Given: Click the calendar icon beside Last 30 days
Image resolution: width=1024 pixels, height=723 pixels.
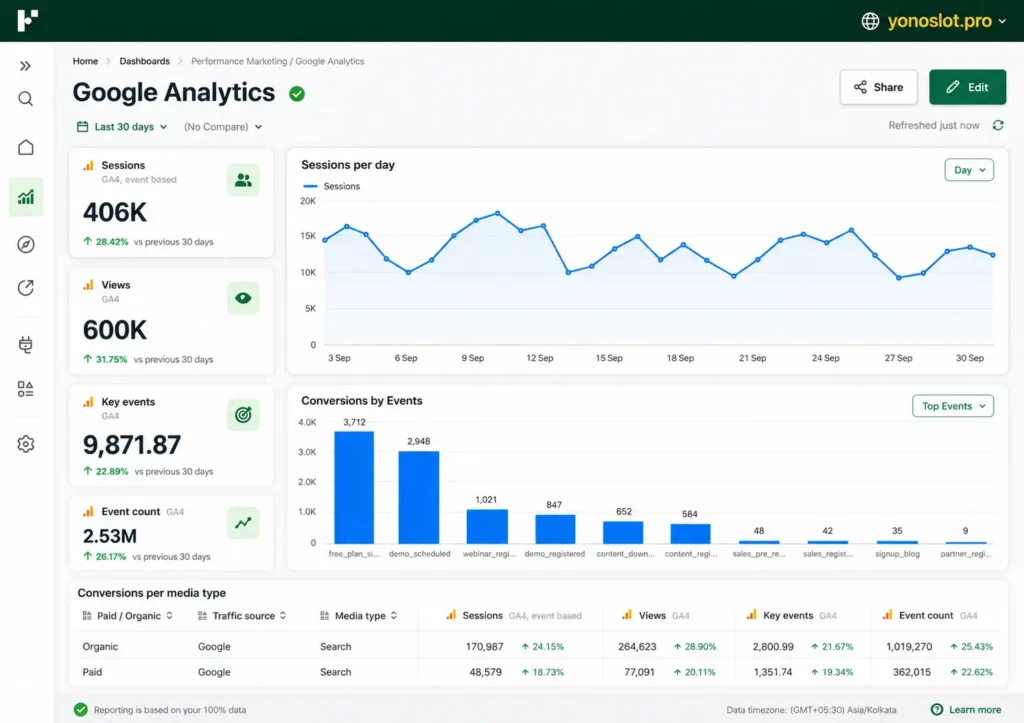Looking at the screenshot, I should coord(82,127).
